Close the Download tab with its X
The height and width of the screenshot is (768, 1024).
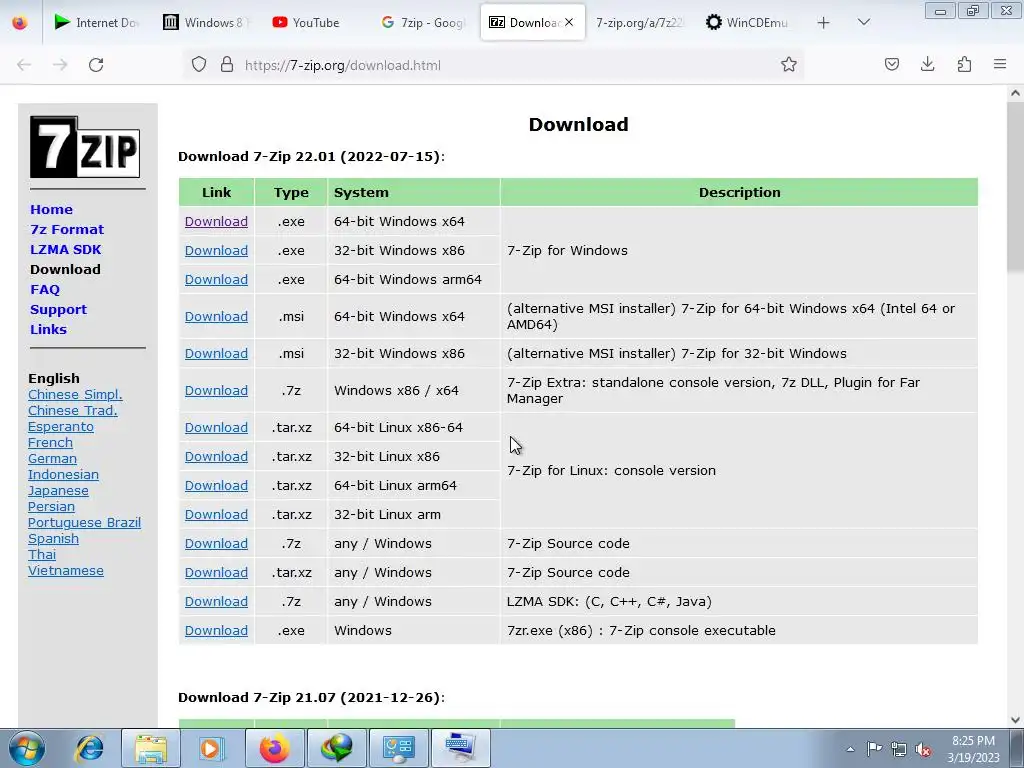pyautogui.click(x=569, y=22)
